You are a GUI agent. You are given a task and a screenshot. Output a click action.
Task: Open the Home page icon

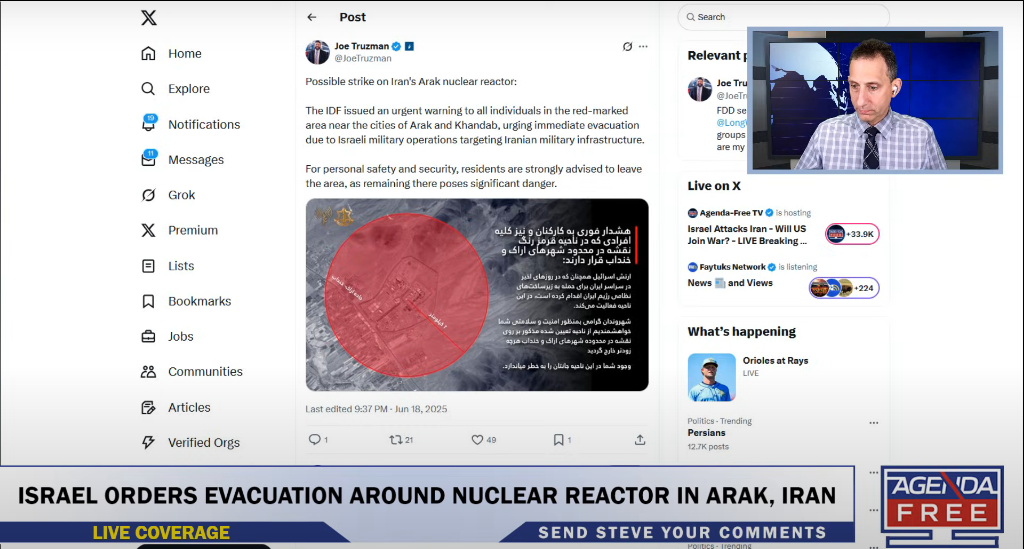[148, 54]
